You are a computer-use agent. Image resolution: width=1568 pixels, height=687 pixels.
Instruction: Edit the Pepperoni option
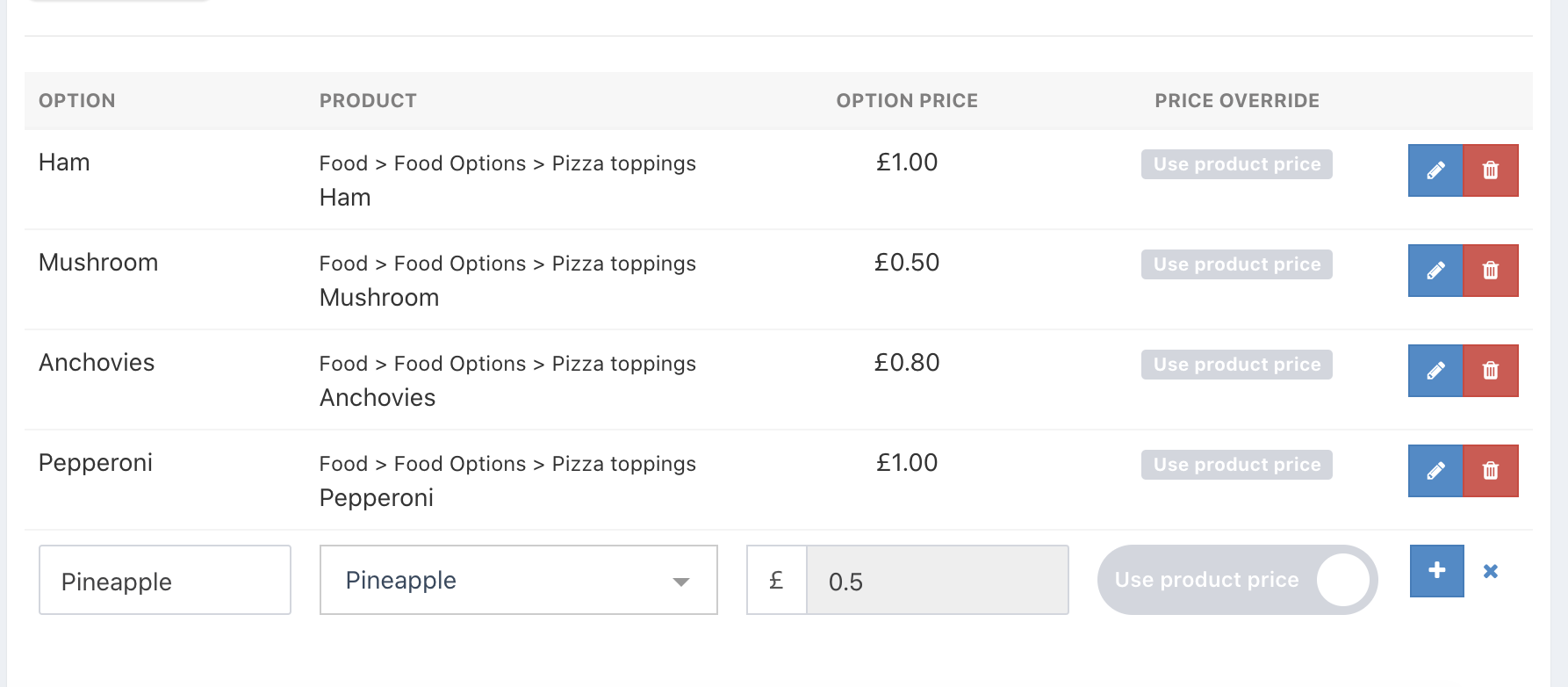click(x=1435, y=471)
